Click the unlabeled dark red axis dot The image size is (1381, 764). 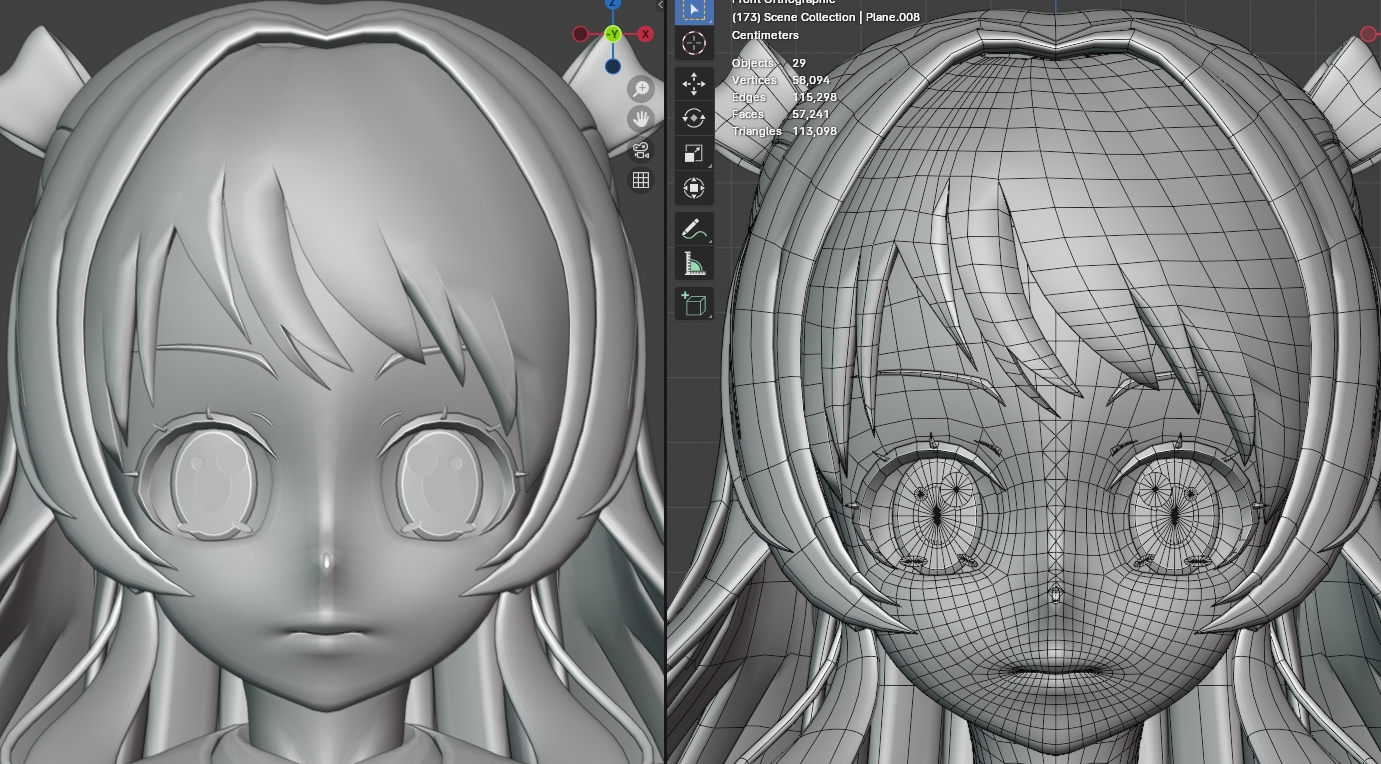click(x=581, y=34)
